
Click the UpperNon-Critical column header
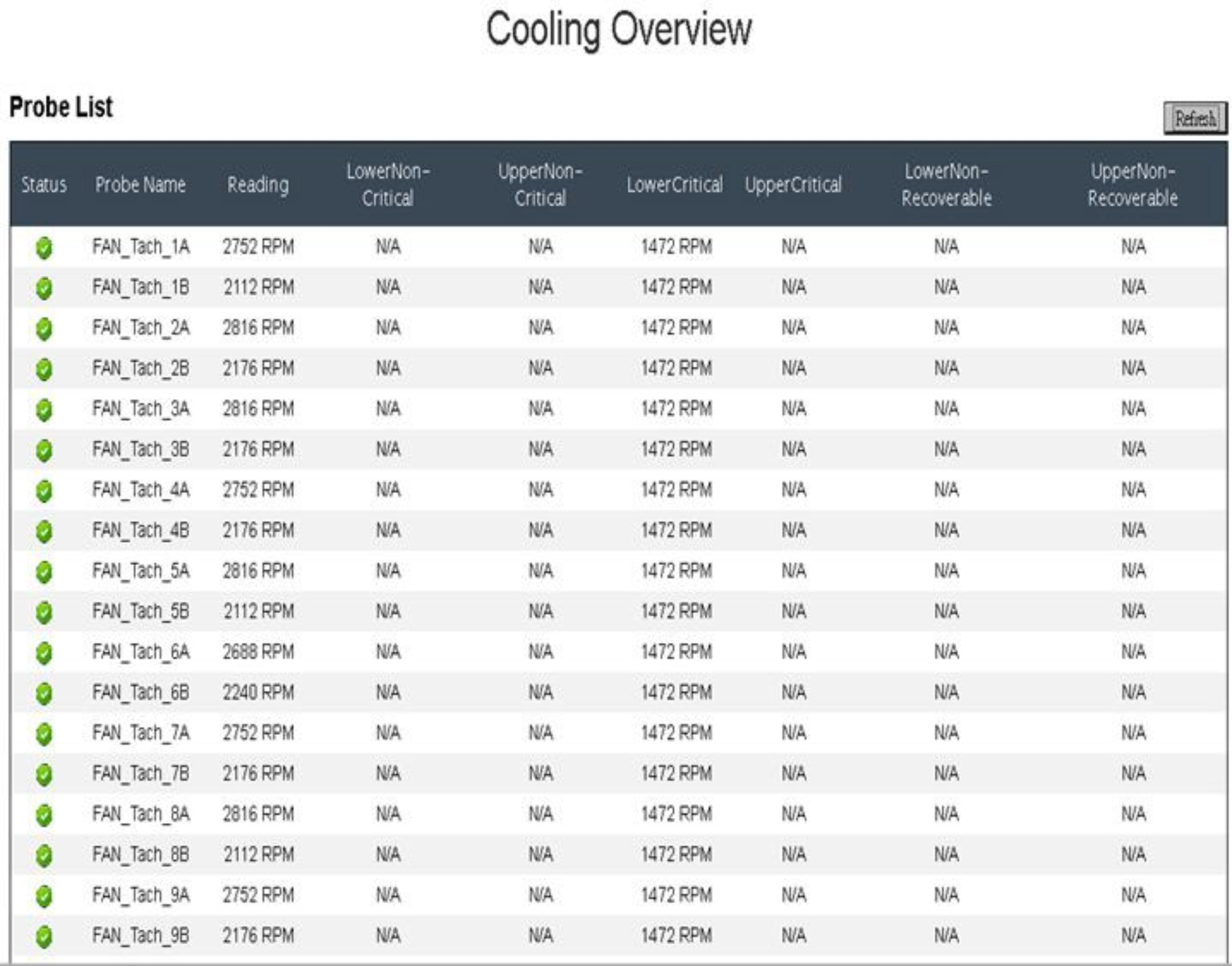tap(540, 185)
